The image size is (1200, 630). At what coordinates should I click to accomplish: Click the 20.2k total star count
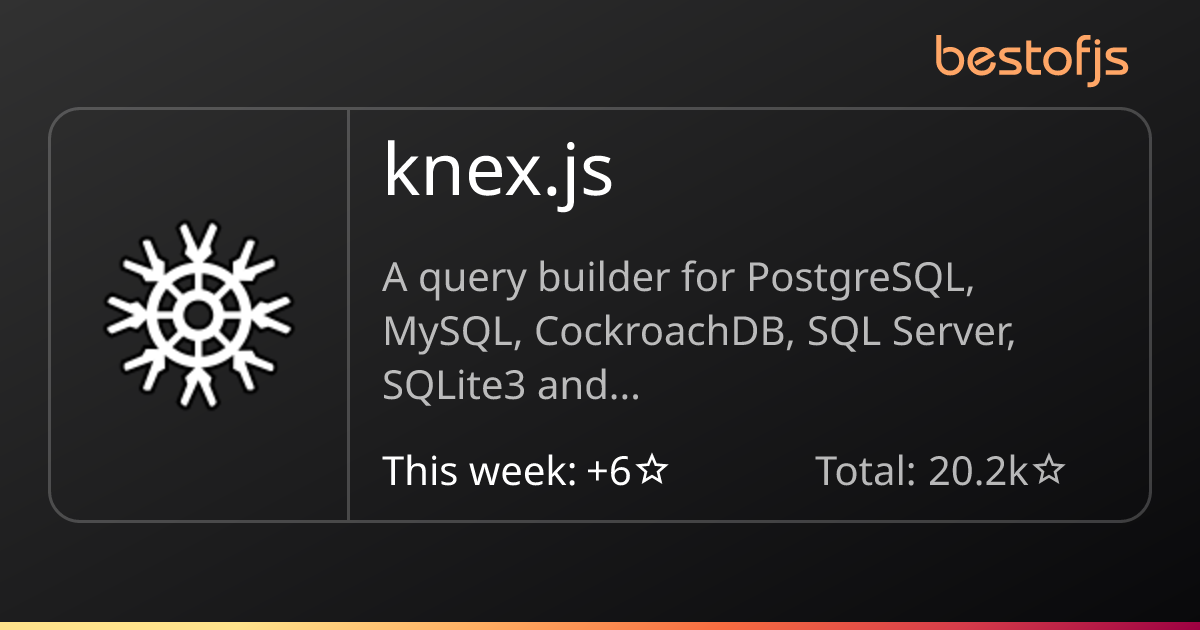coord(977,471)
